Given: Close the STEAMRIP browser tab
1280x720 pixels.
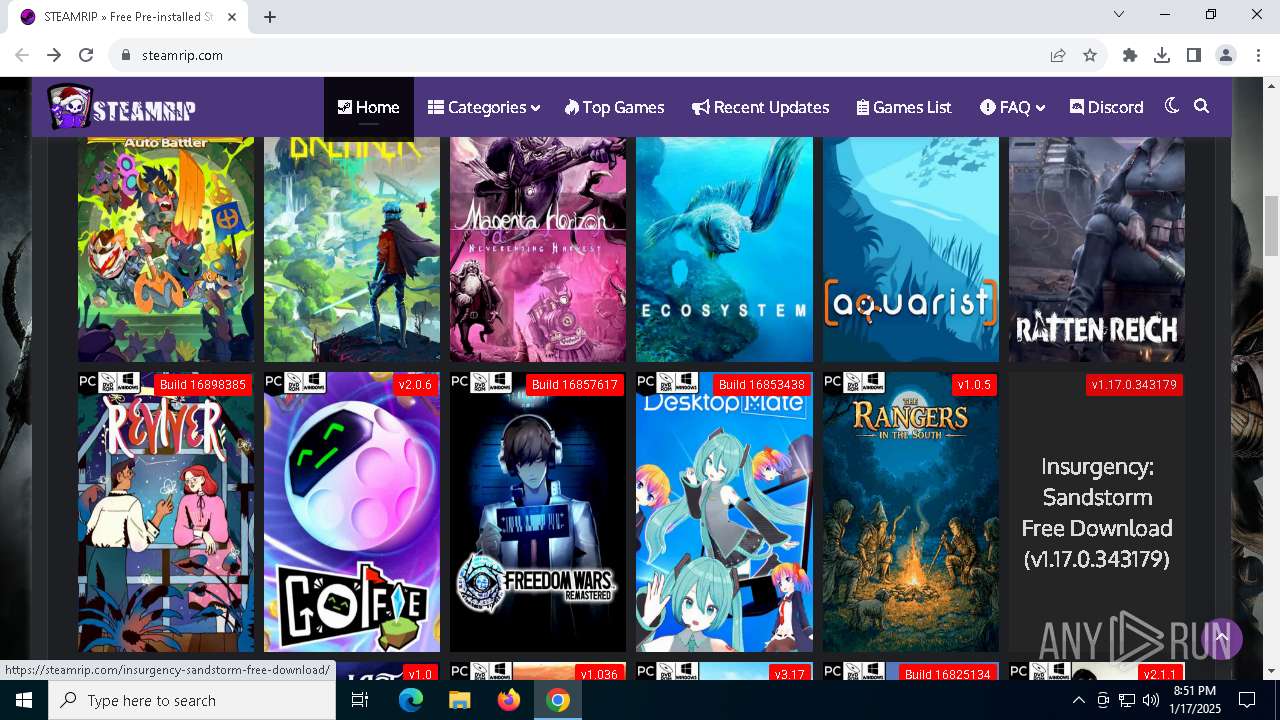Looking at the screenshot, I should pyautogui.click(x=232, y=17).
